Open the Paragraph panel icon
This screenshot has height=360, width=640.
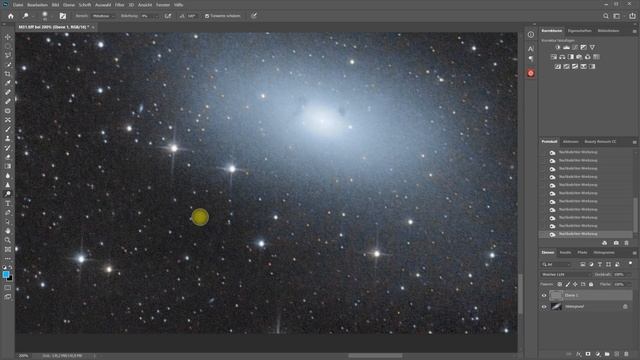531,59
